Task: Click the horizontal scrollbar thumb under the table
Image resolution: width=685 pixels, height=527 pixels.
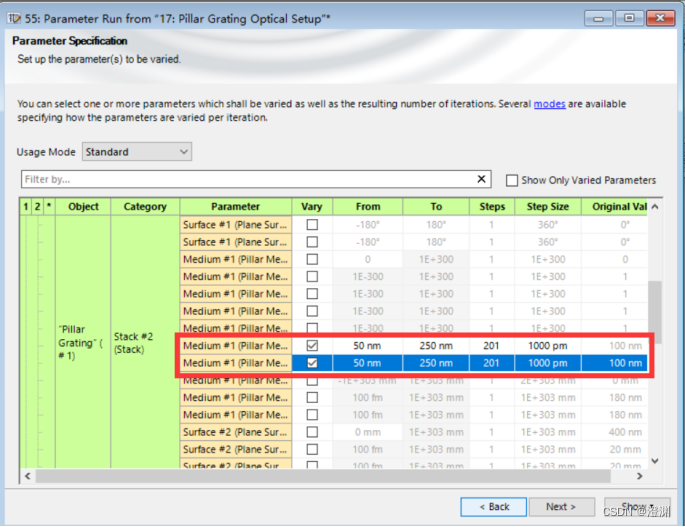Action: pos(323,476)
